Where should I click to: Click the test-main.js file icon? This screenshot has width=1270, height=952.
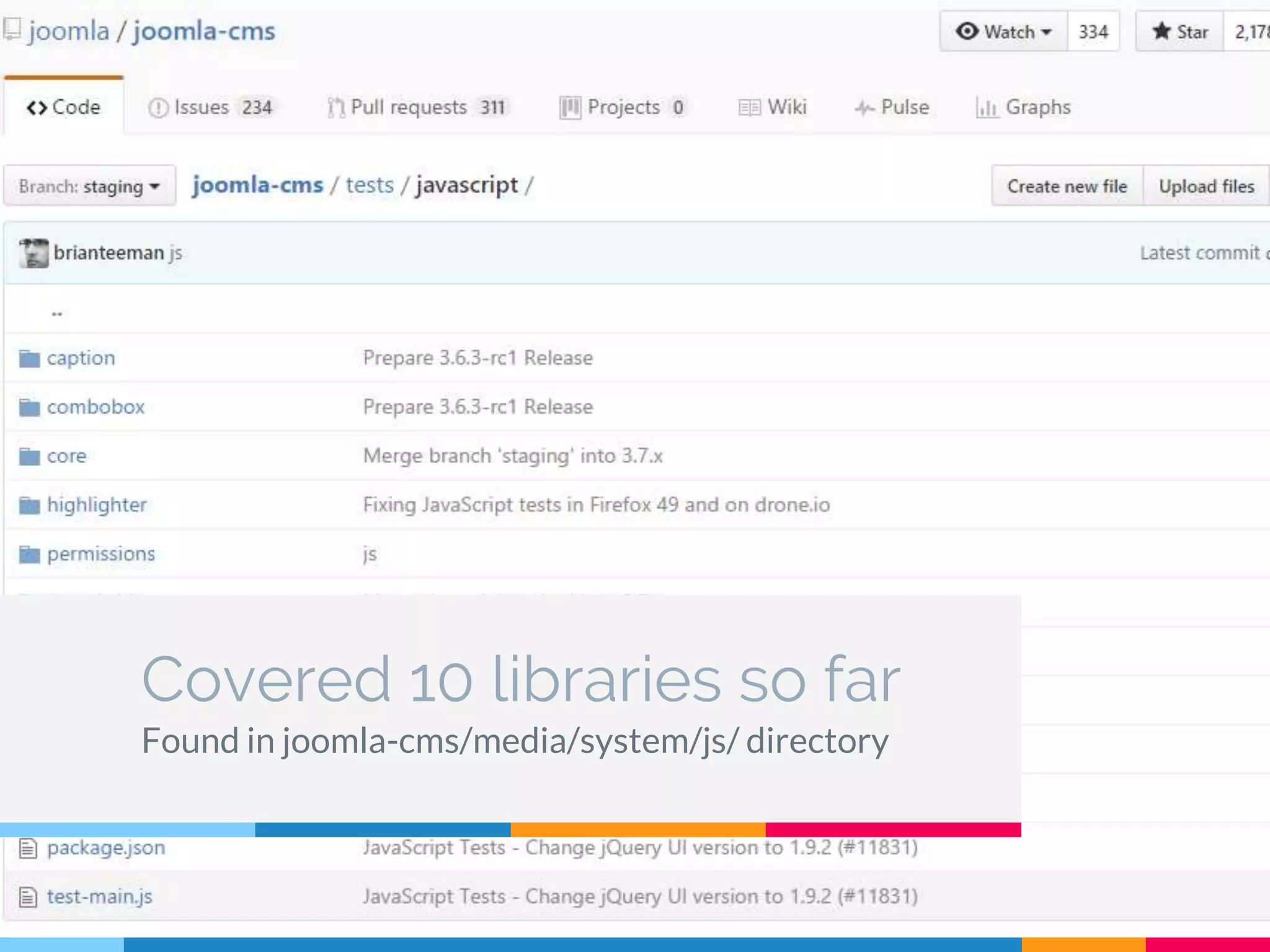coord(28,897)
